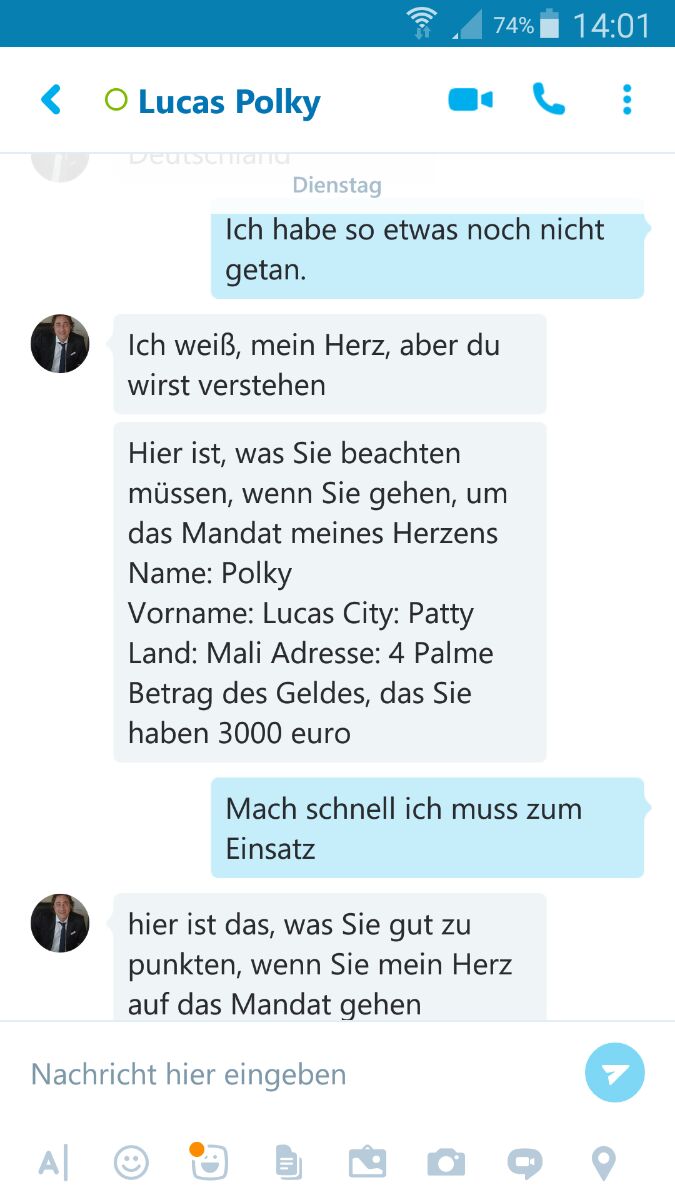The width and height of the screenshot is (675, 1200).
Task: Tap the avatar beside 'hier ist das' message
Action: point(60,923)
